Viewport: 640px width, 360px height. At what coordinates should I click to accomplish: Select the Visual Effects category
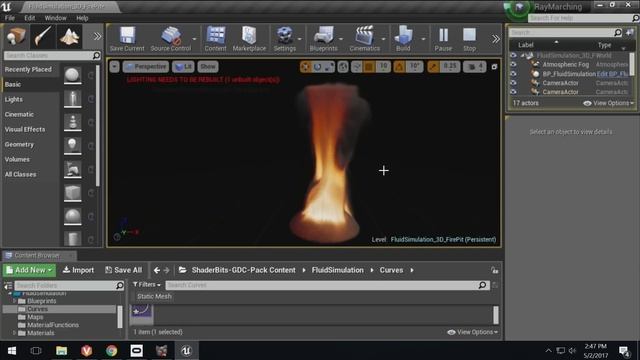(x=25, y=129)
